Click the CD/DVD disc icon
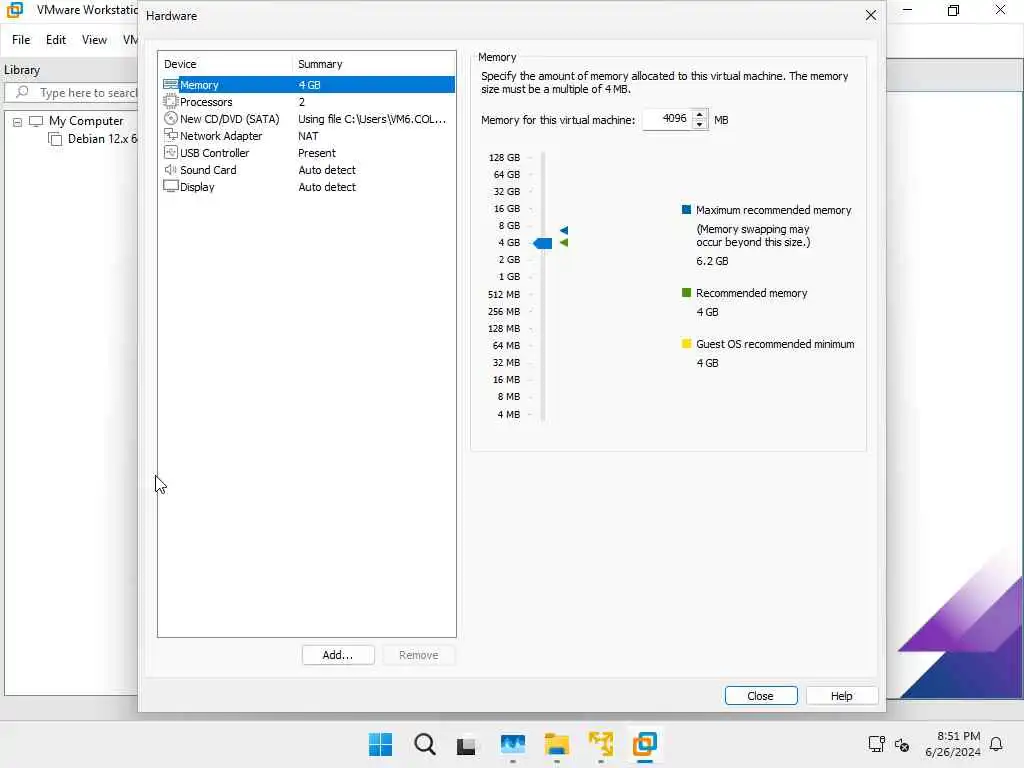The width and height of the screenshot is (1024, 768). [x=170, y=118]
